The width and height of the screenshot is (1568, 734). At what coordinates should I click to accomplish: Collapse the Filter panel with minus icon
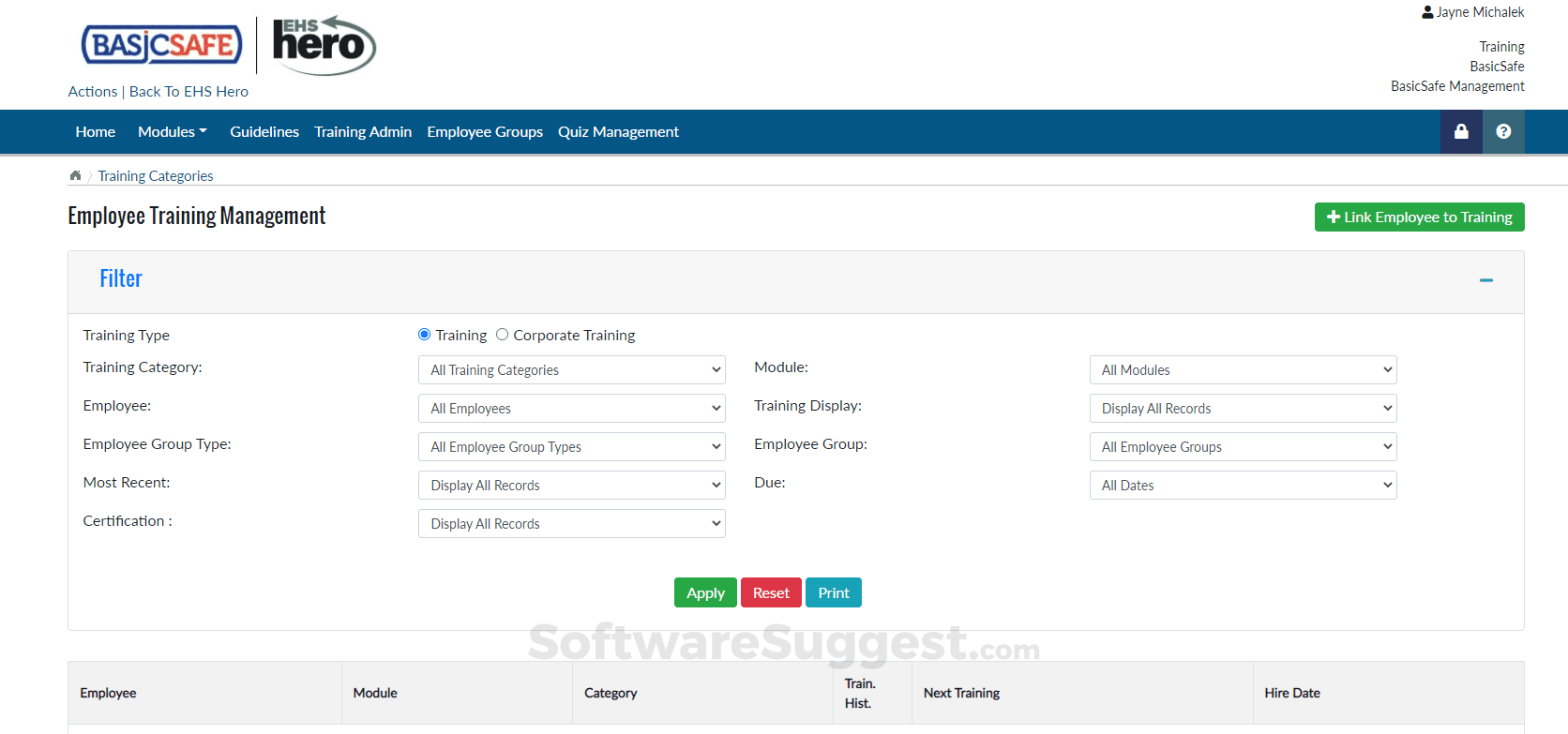click(1486, 280)
